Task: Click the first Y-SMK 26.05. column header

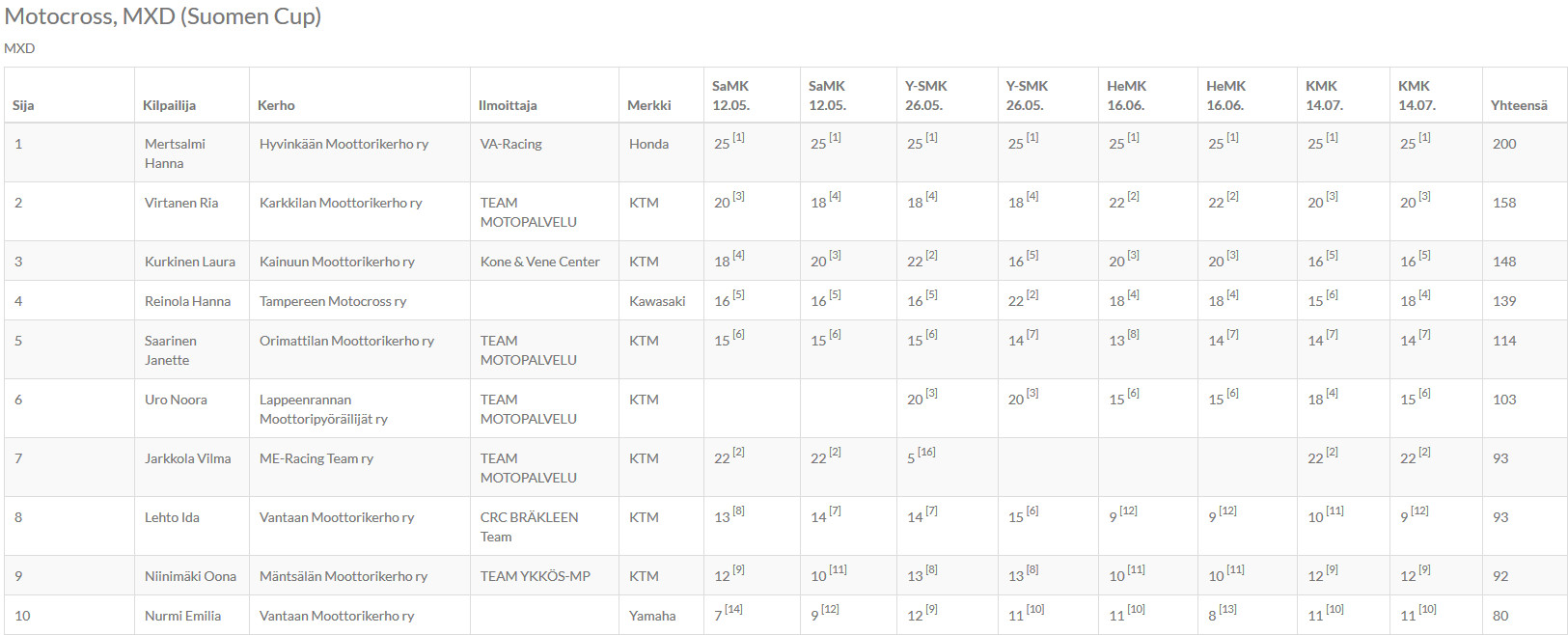Action: pos(926,96)
